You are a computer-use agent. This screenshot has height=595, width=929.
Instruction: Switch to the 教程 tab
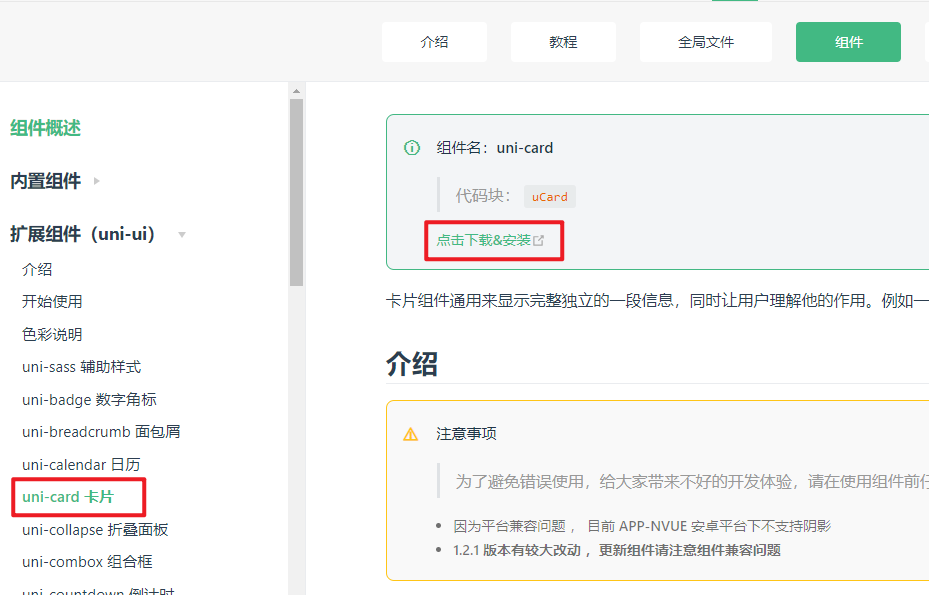[563, 41]
